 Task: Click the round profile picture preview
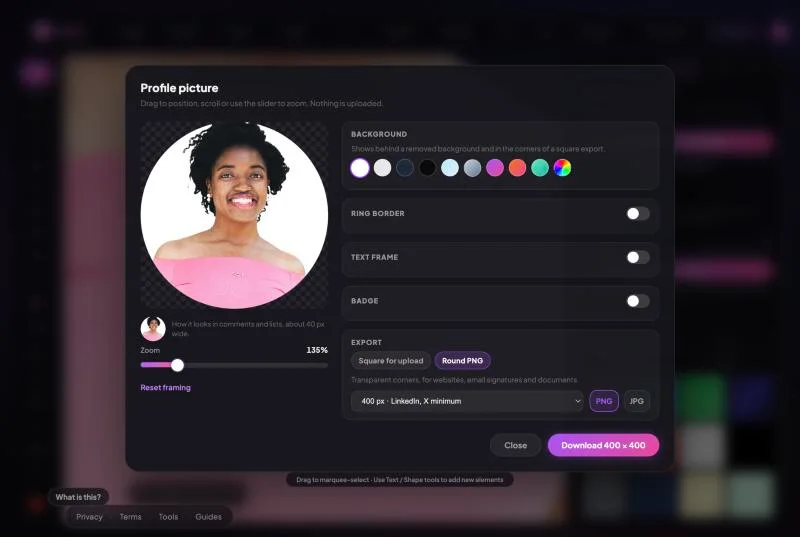(234, 215)
